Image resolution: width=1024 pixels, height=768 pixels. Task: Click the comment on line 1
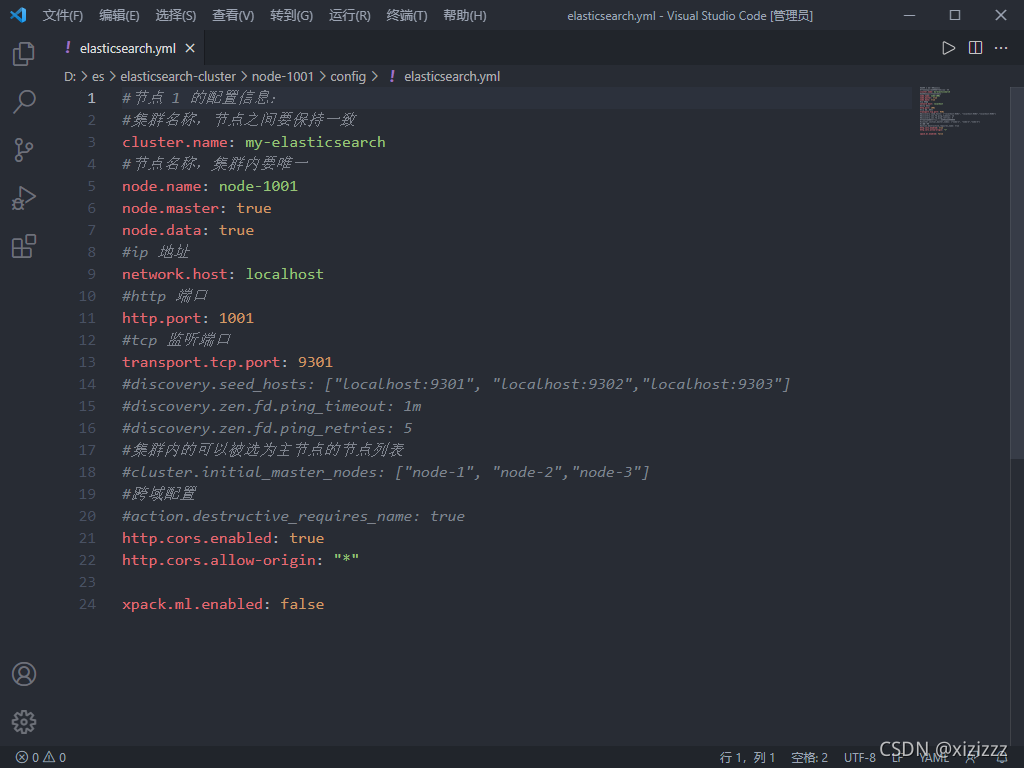pos(199,98)
